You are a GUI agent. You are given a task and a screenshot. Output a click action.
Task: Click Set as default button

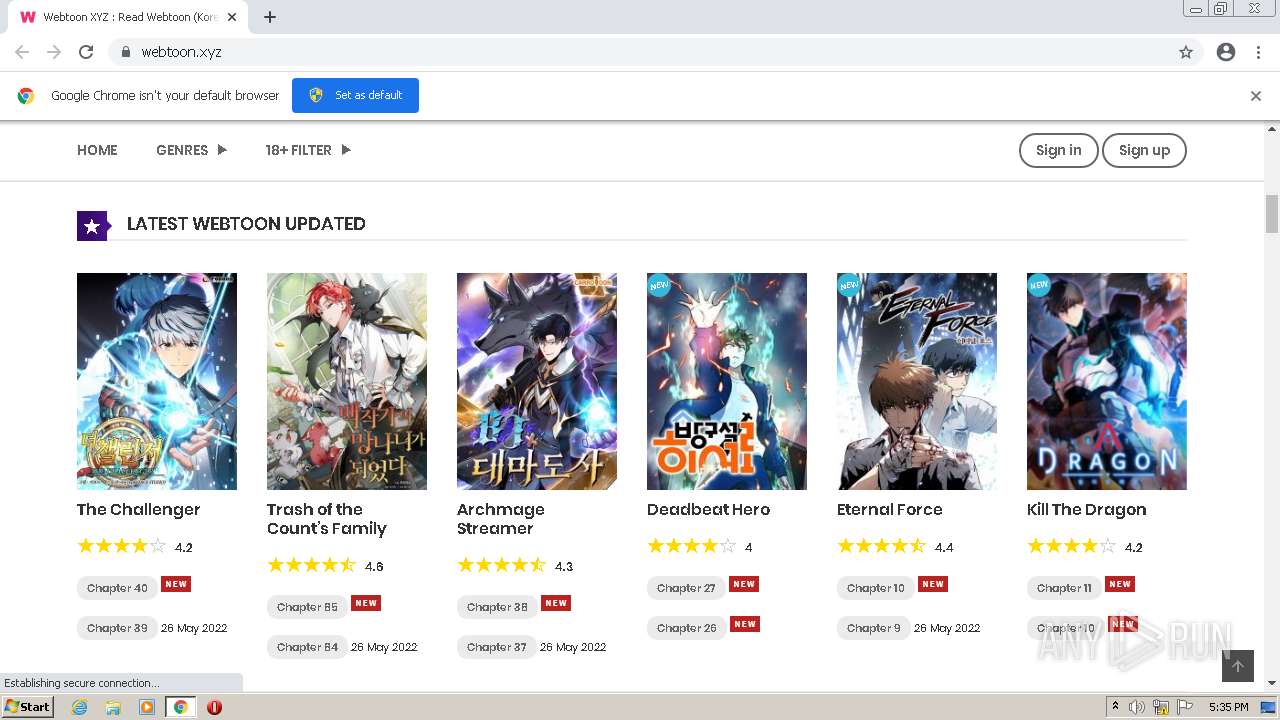click(355, 95)
